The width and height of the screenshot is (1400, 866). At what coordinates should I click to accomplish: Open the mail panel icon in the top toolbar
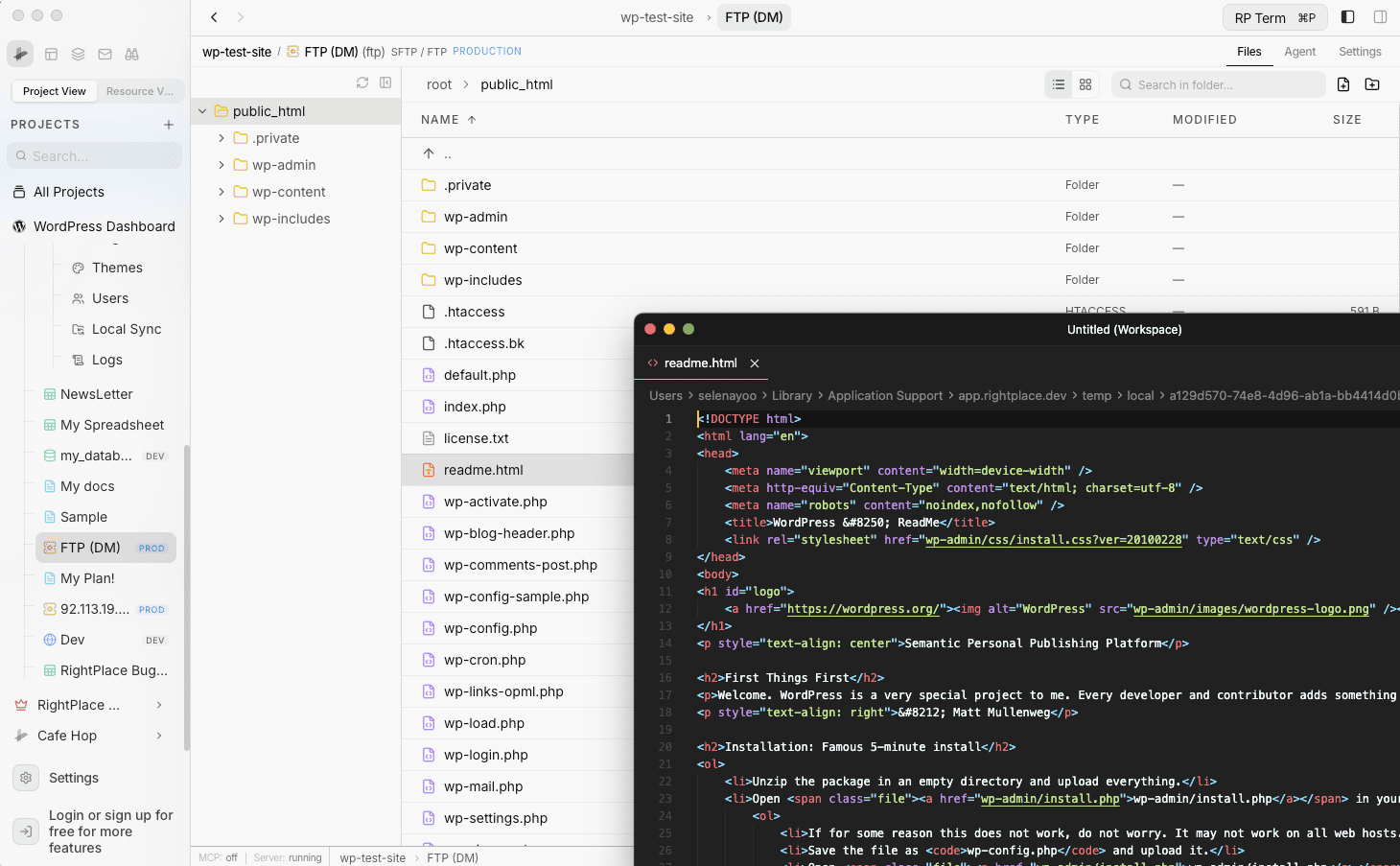105,54
